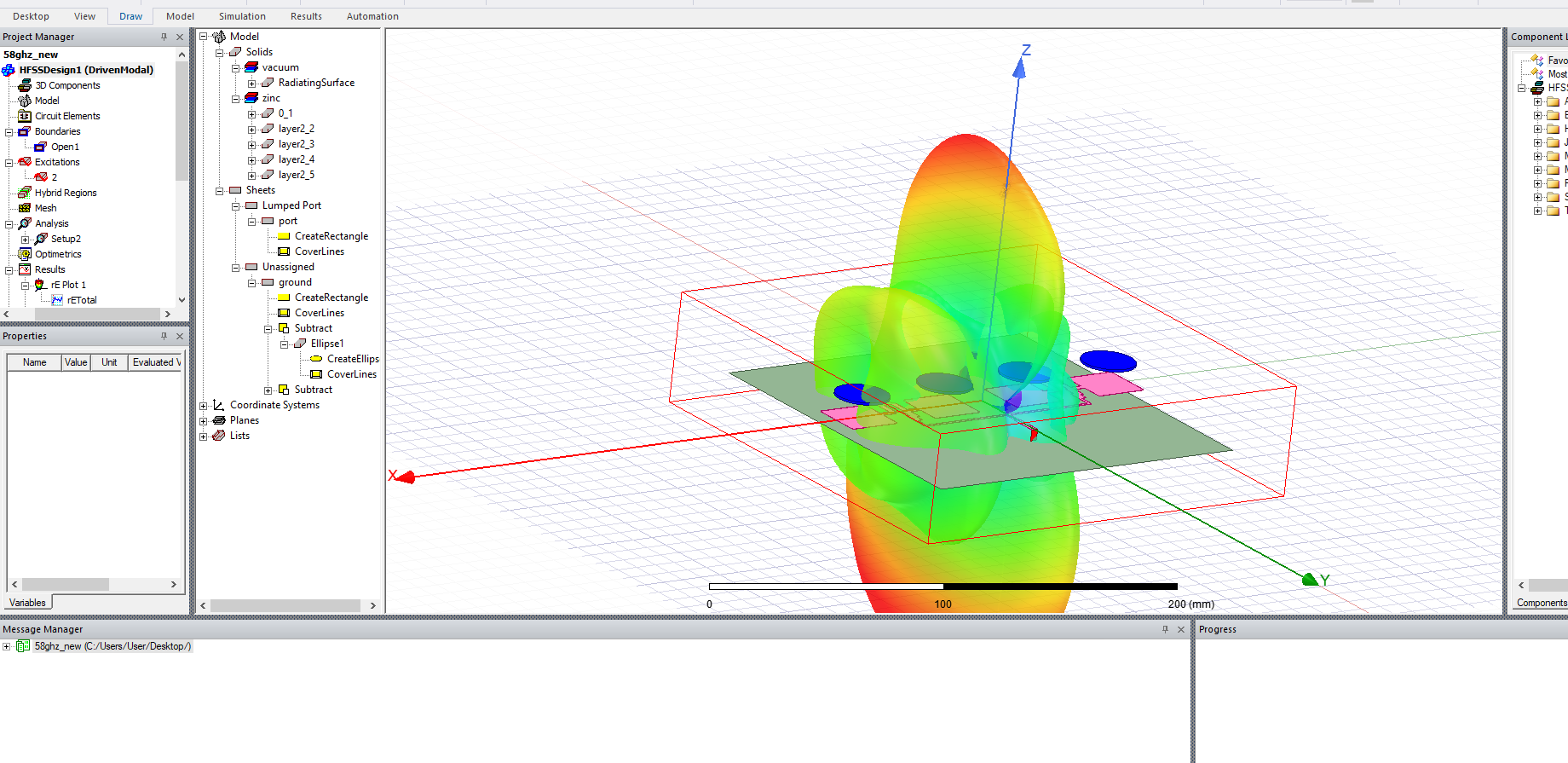Pin the Project Manager panel
The width and height of the screenshot is (1568, 763).
(x=164, y=37)
